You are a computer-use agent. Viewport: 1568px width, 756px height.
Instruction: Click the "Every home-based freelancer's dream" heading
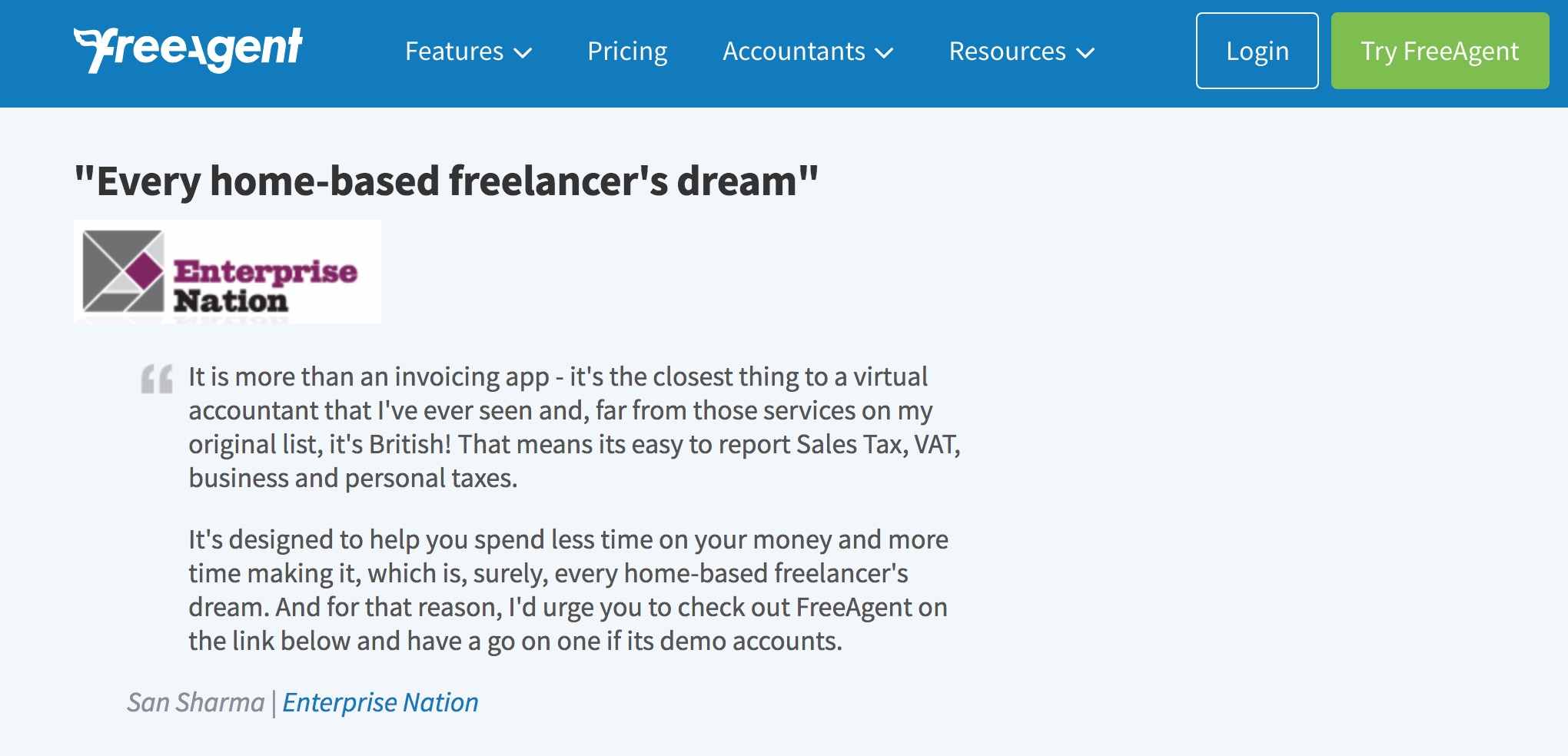pos(446,181)
